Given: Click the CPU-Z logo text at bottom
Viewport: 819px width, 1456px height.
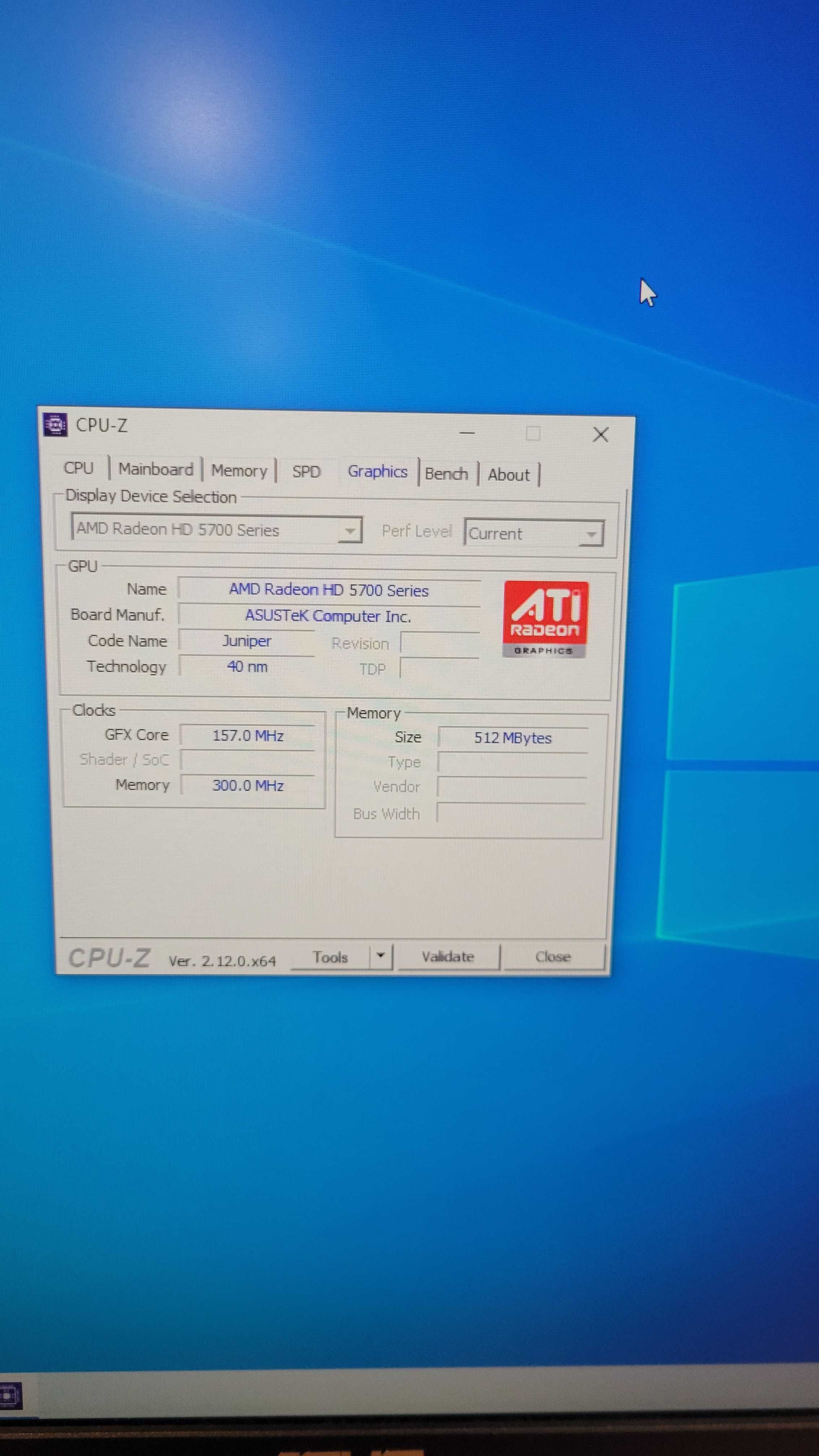Looking at the screenshot, I should pyautogui.click(x=110, y=958).
